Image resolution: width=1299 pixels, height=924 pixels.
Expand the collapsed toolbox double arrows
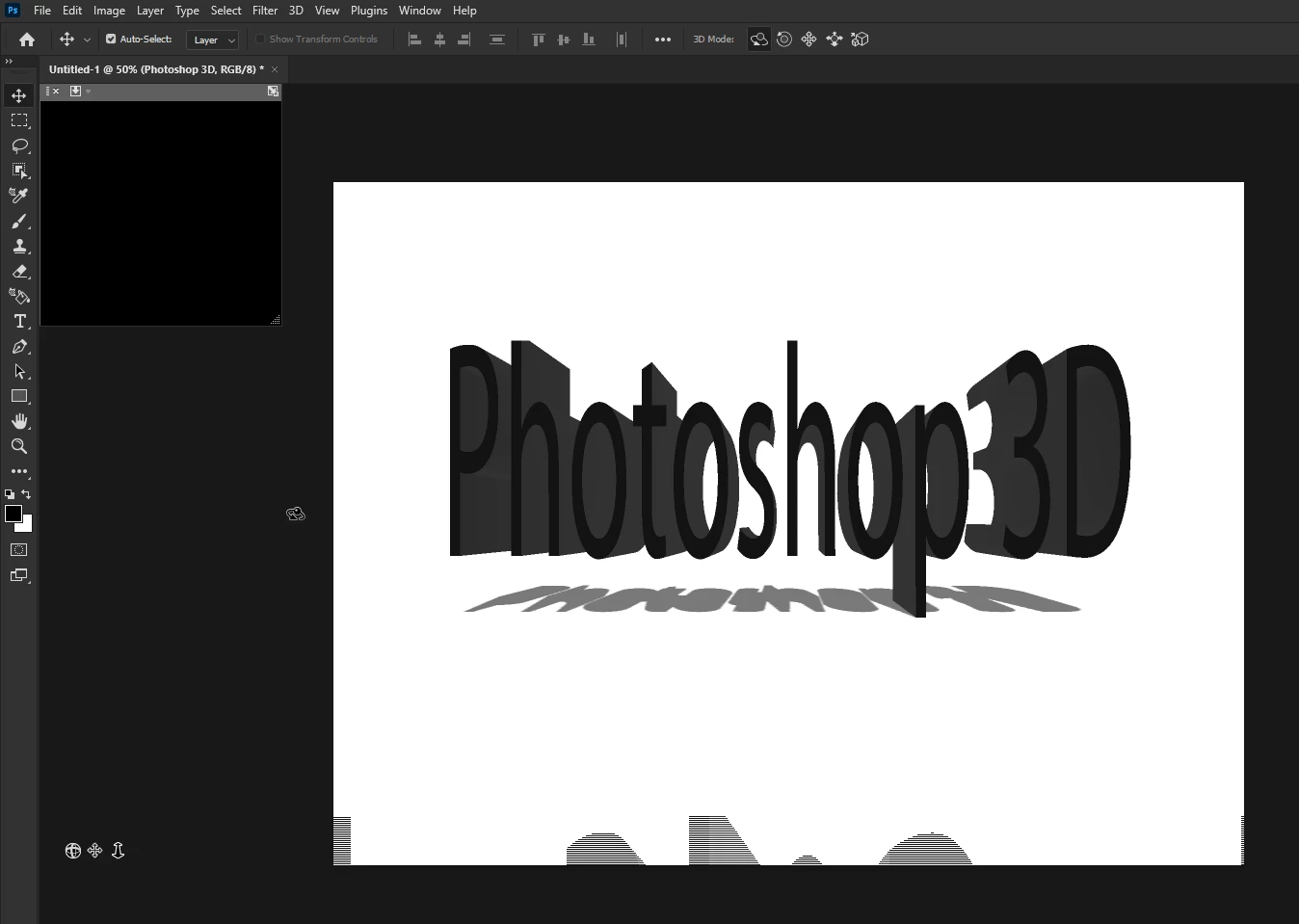point(9,61)
